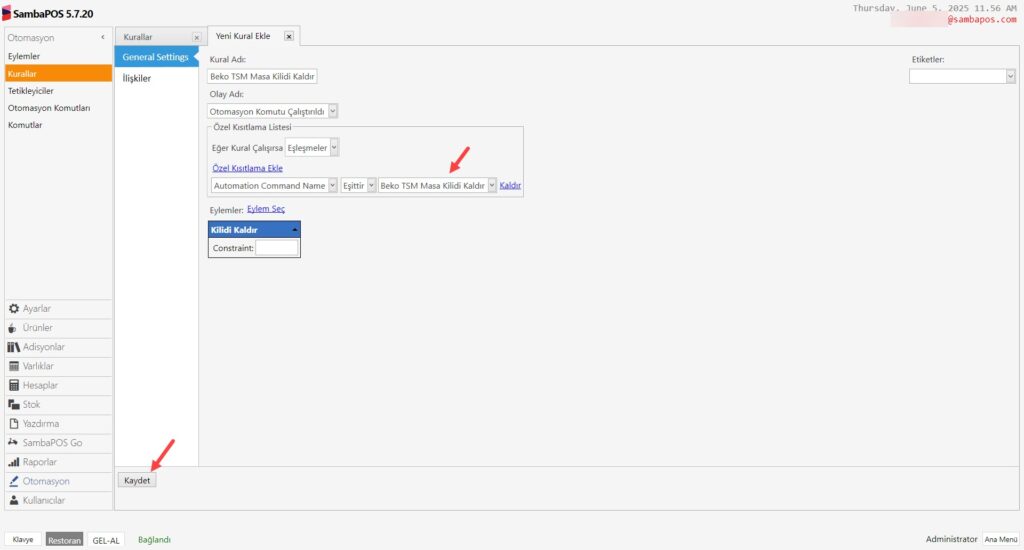Switch to the Kurallar tab

(138, 37)
